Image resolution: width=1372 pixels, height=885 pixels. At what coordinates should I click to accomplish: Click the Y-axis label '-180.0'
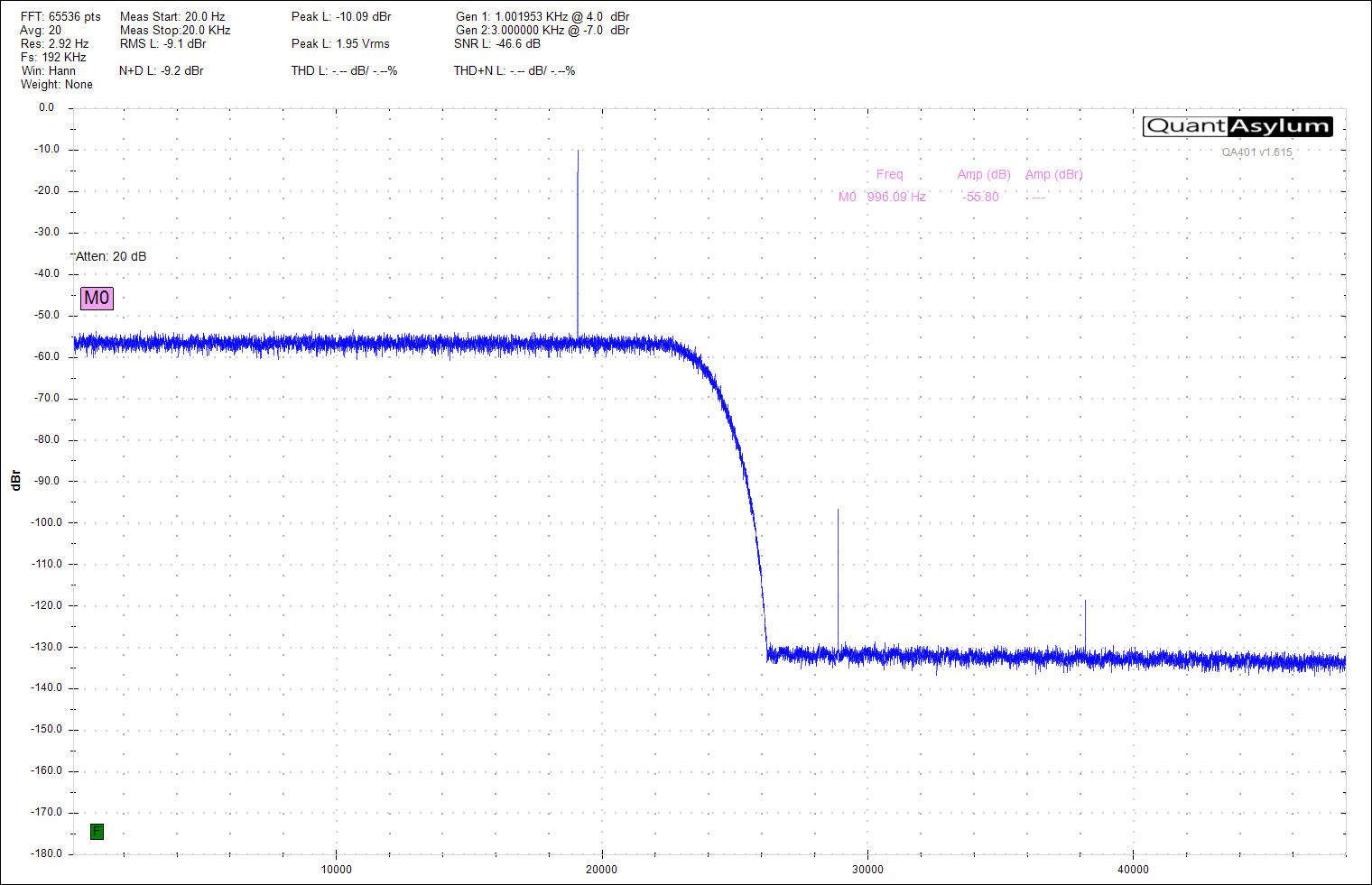46,853
